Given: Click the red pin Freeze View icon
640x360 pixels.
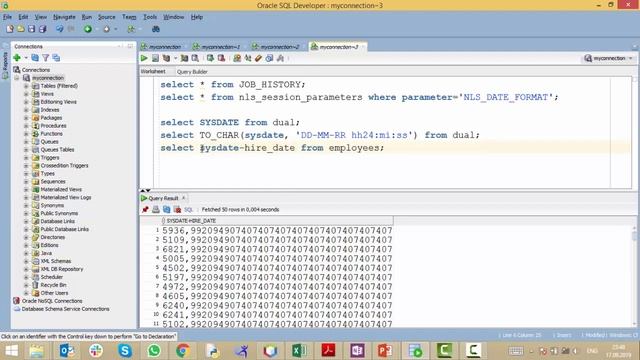Looking at the screenshot, I should click(x=145, y=209).
